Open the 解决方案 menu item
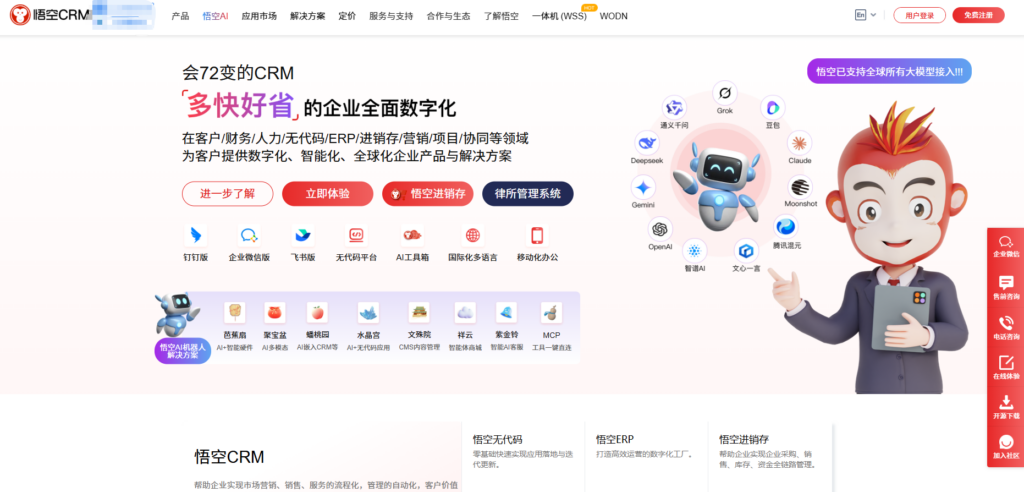This screenshot has height=492, width=1024. pos(307,16)
